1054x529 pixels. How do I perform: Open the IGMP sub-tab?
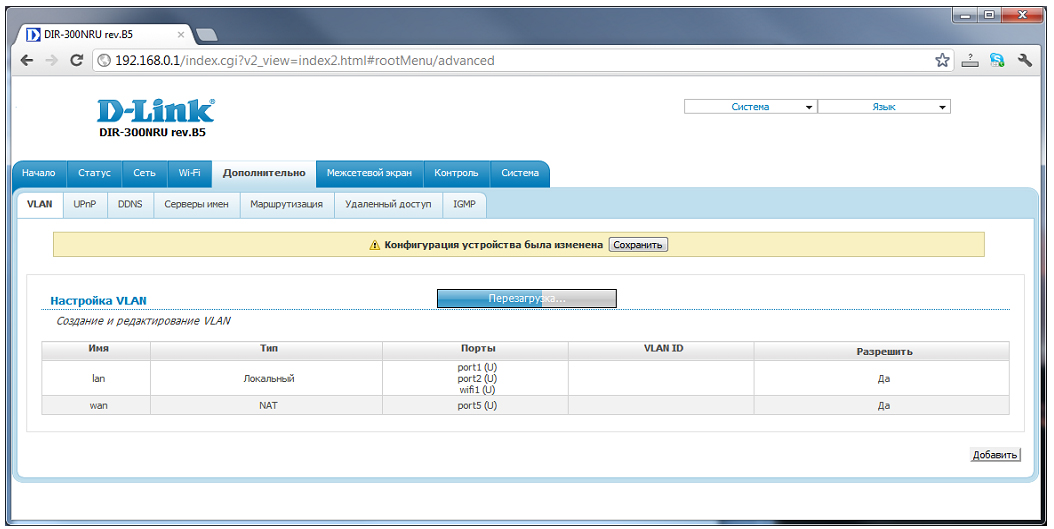464,204
